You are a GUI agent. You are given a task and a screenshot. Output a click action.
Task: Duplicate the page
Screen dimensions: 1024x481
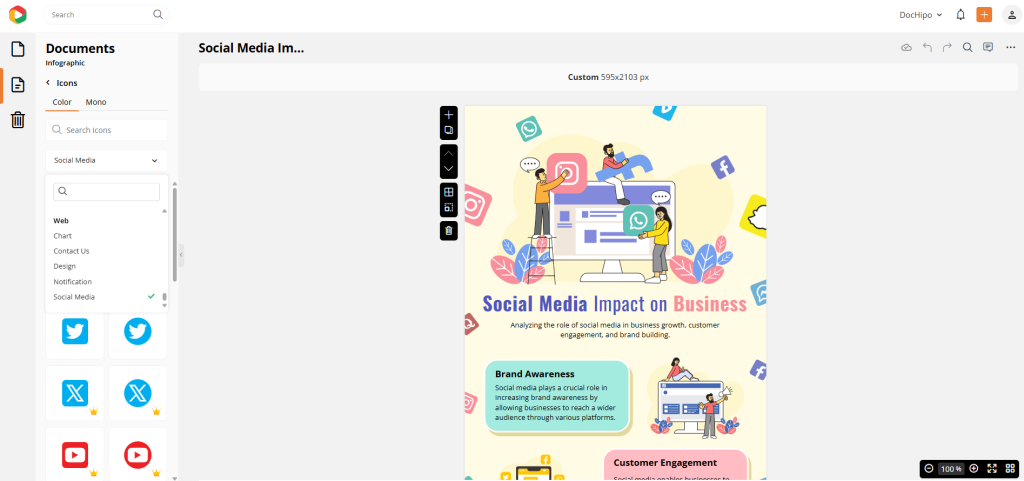(449, 130)
